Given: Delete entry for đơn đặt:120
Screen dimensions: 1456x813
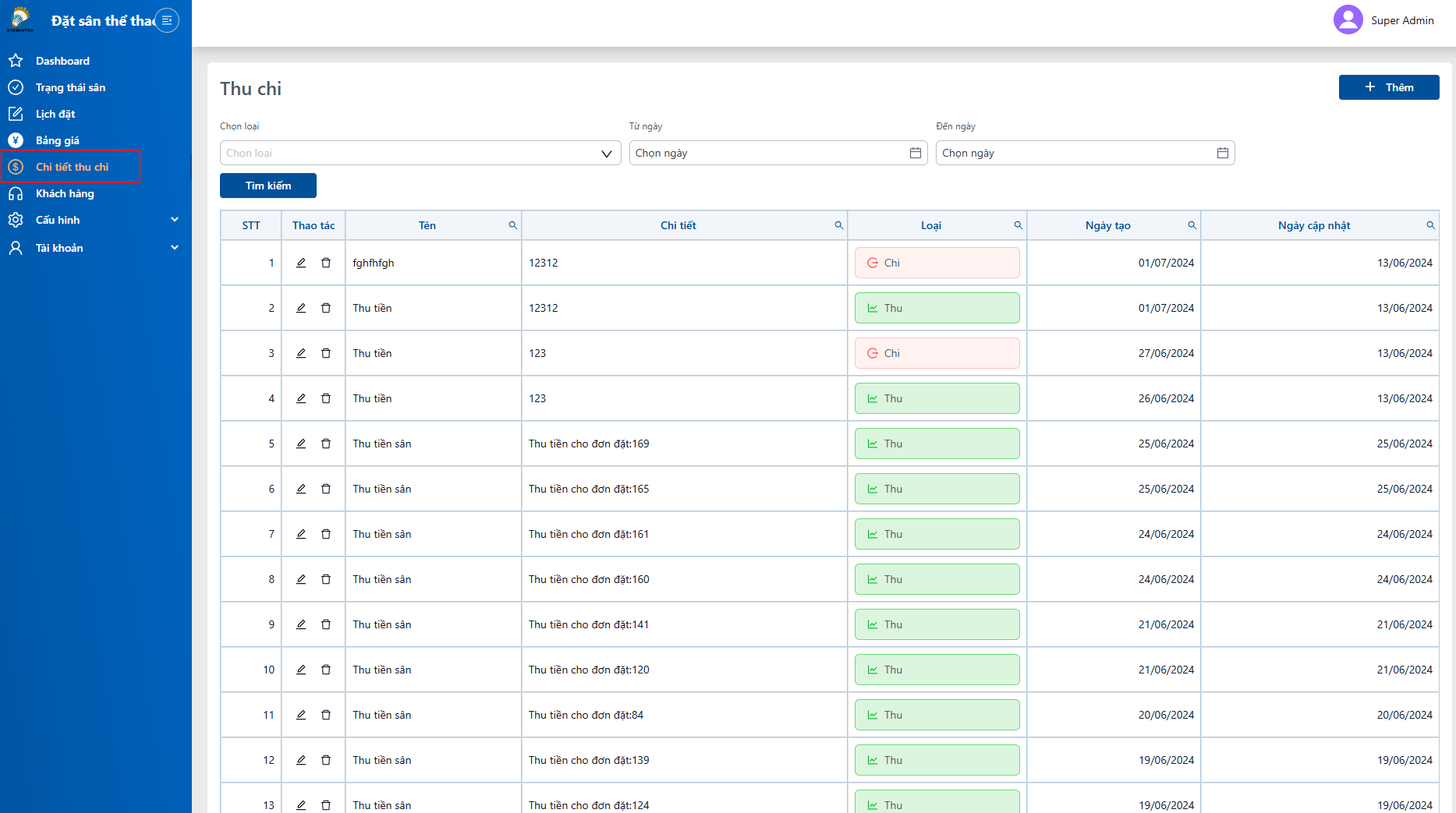Looking at the screenshot, I should (x=326, y=670).
